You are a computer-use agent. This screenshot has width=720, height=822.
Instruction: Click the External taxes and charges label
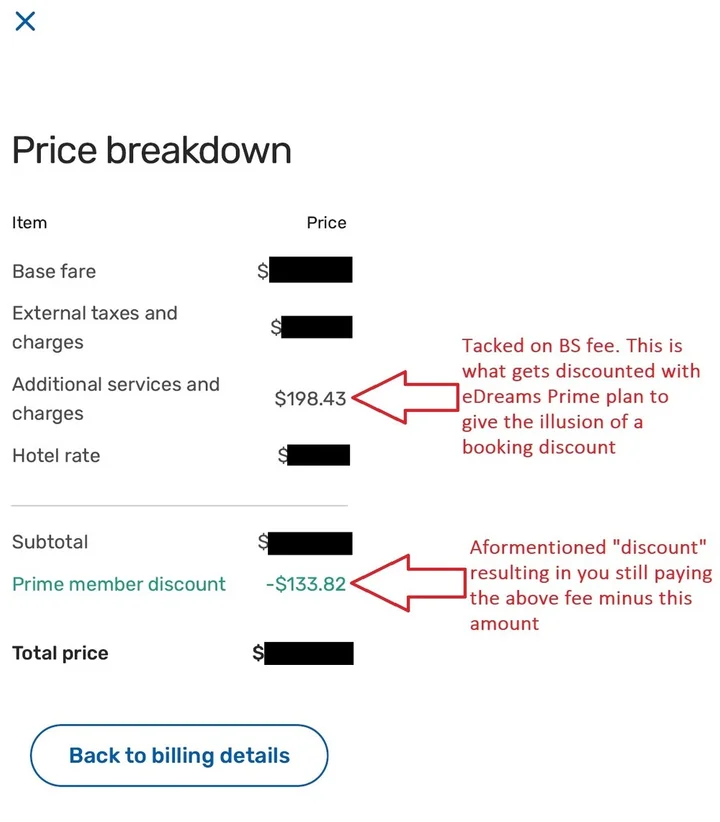(x=95, y=328)
